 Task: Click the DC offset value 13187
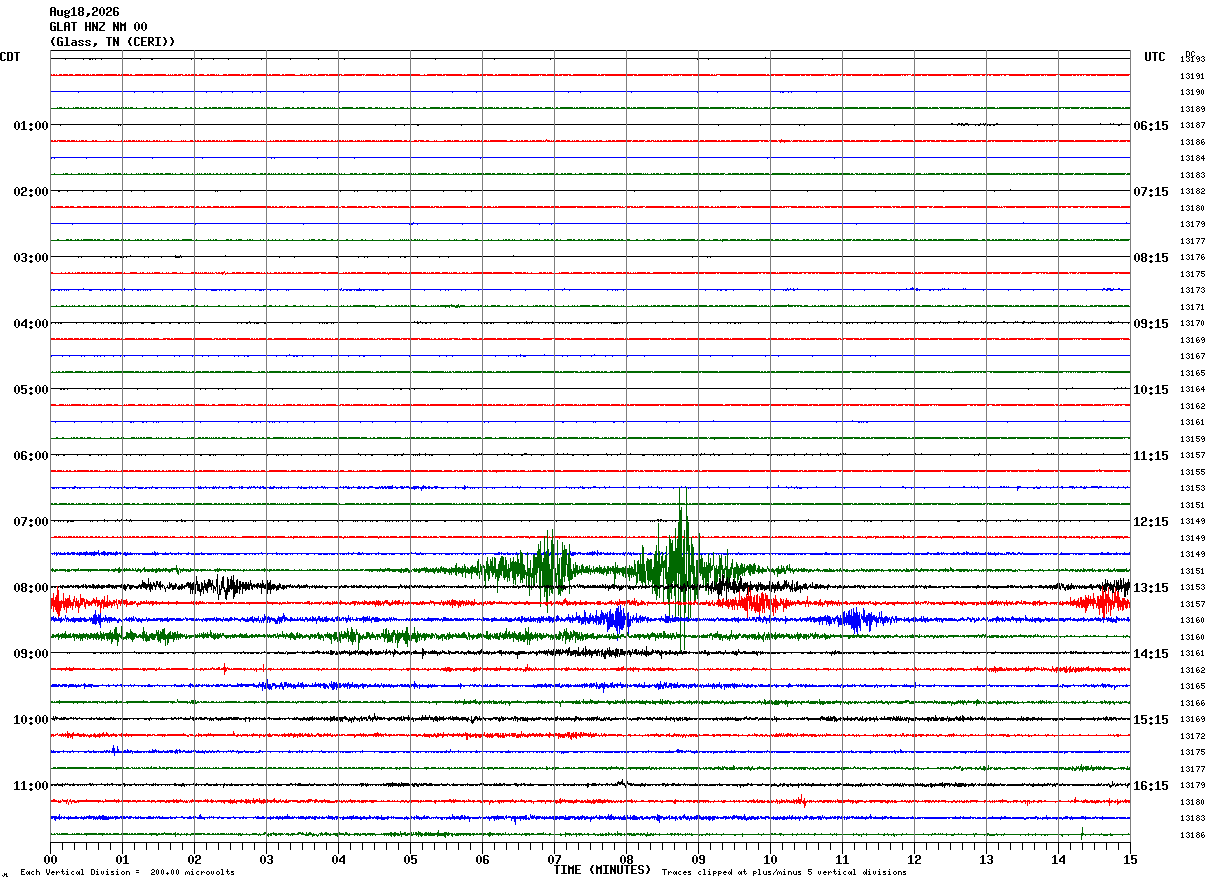pos(1192,126)
